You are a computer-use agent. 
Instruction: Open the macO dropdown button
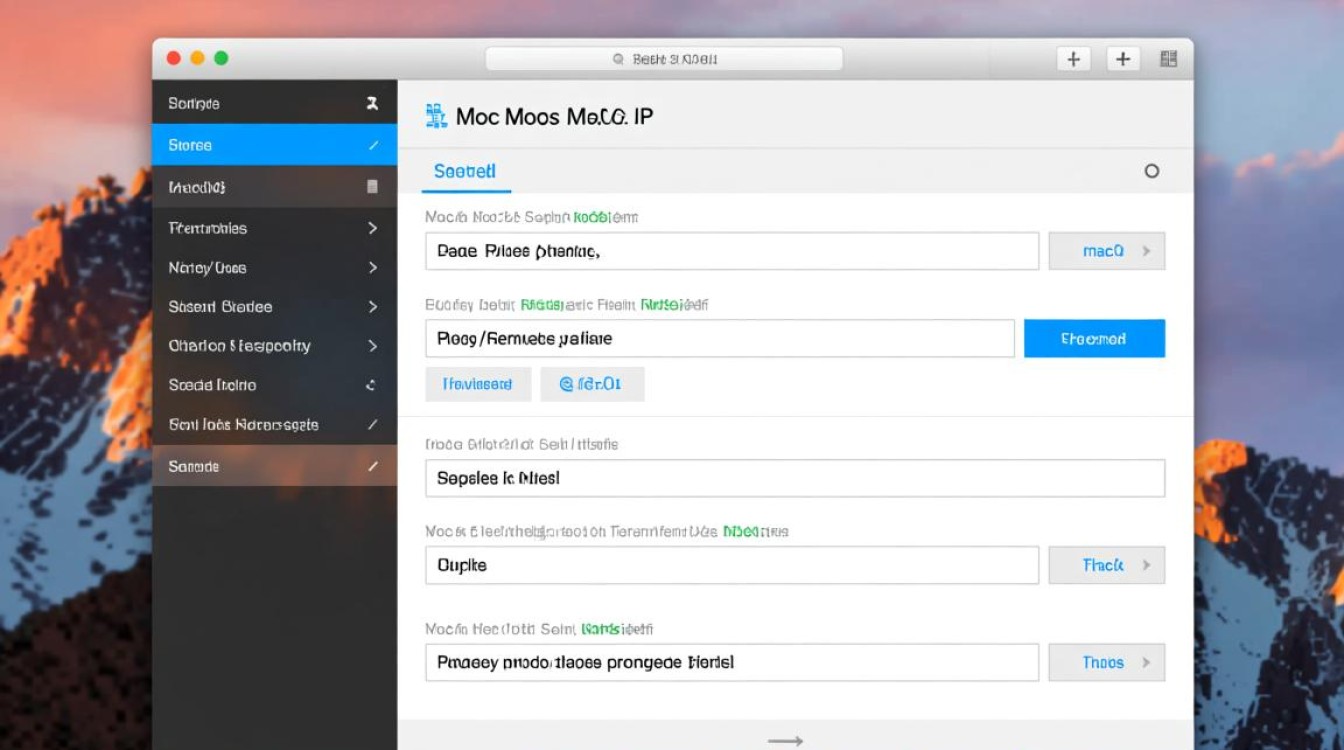(x=1106, y=251)
